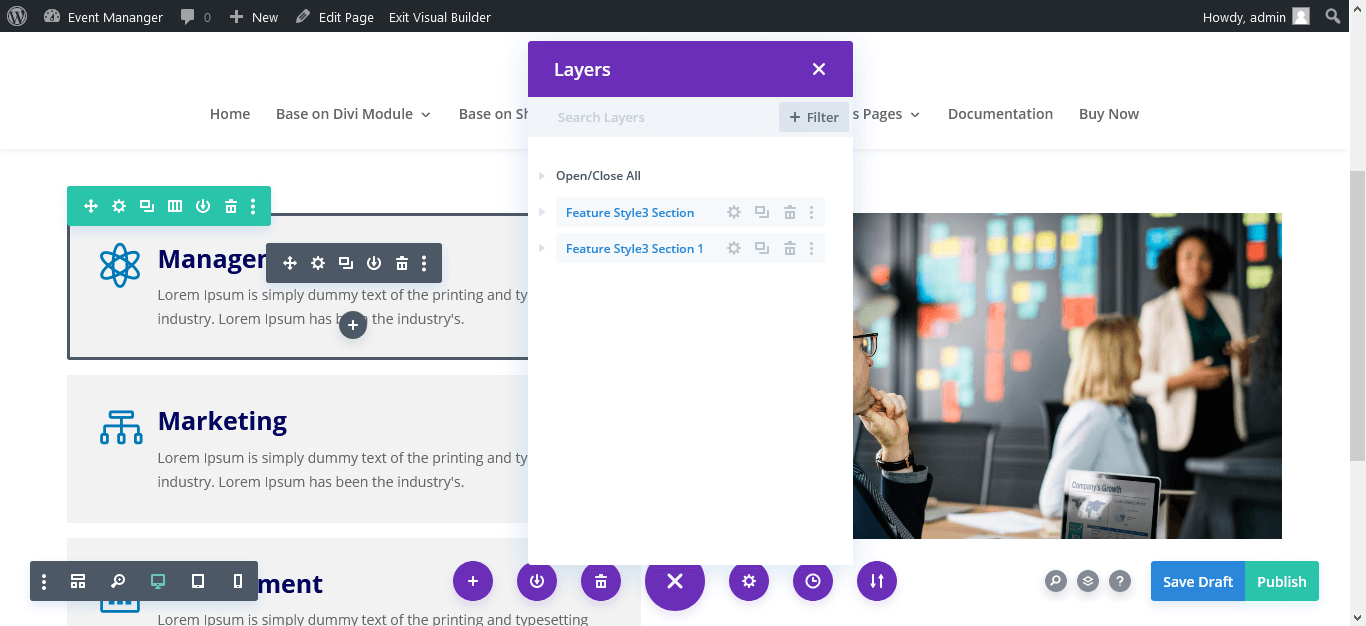Screen dimensions: 1366x626
Task: Open Documentation navigation item
Action: [x=1000, y=114]
